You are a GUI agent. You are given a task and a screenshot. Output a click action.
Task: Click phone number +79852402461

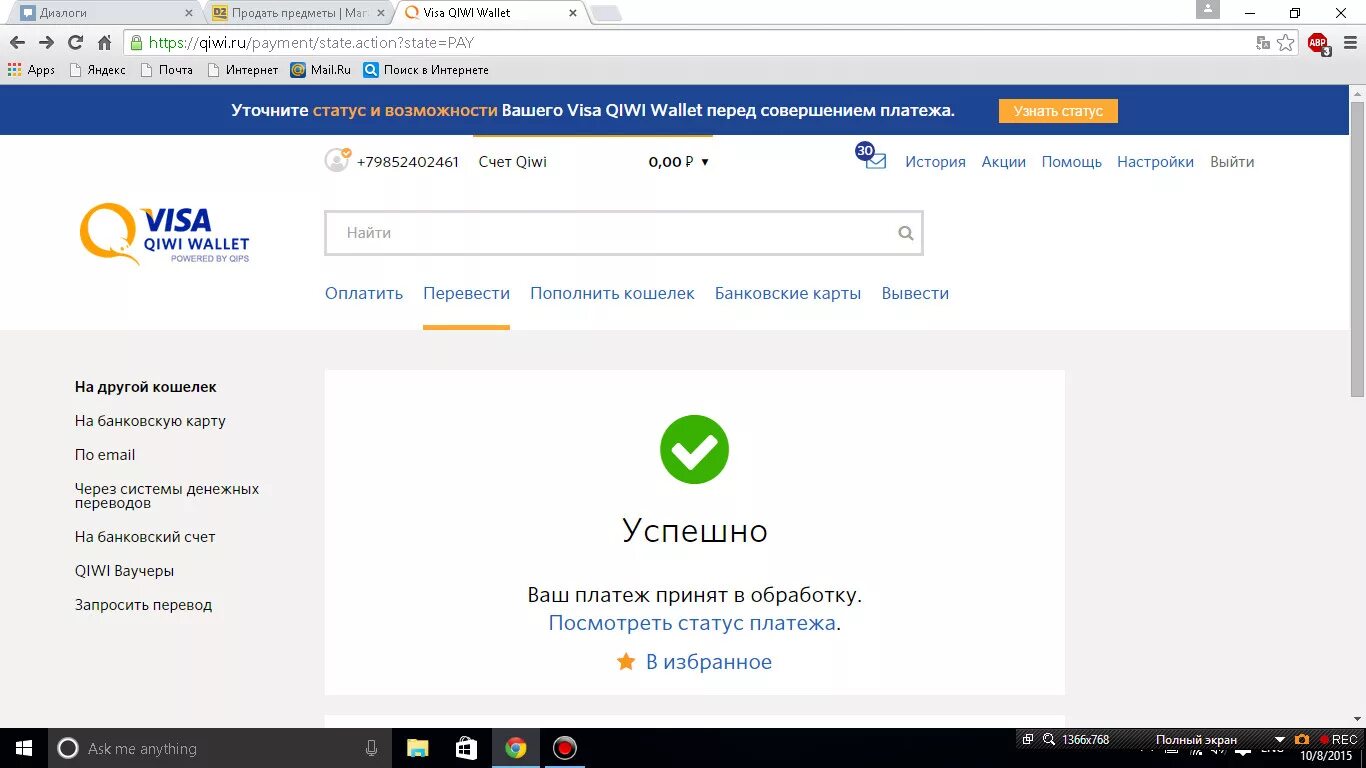408,162
